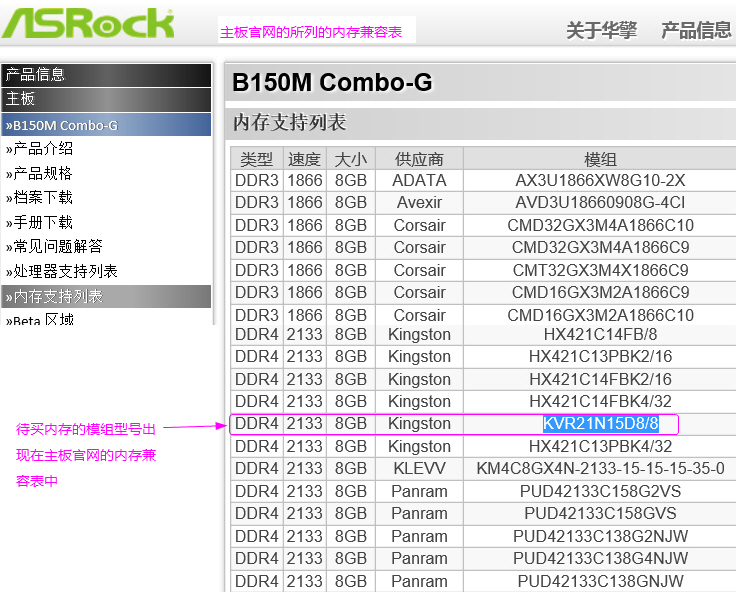The width and height of the screenshot is (736, 592).
Task: Click the ADATA vendor cell
Action: [419, 180]
